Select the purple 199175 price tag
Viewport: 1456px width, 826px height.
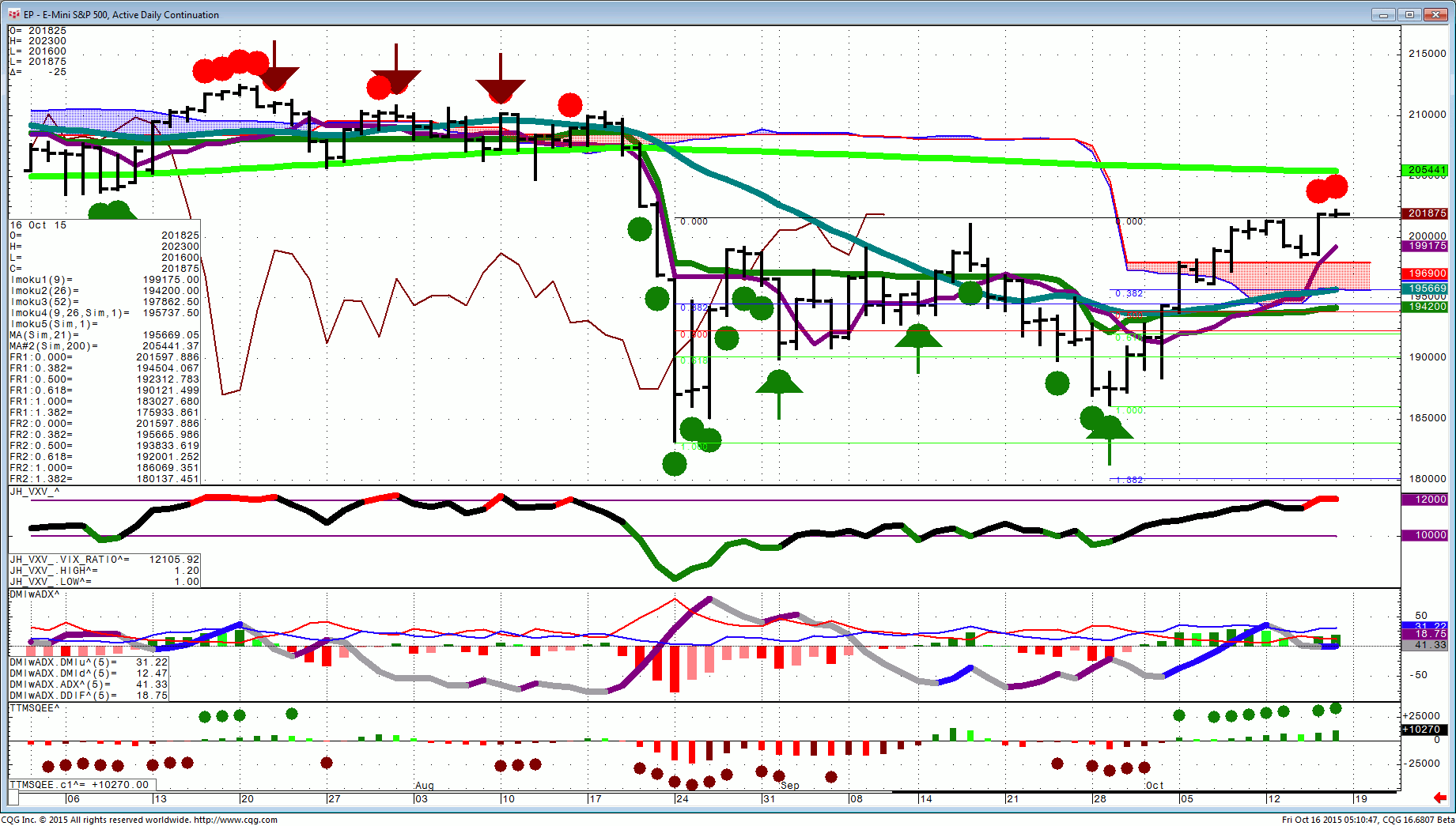click(x=1424, y=246)
